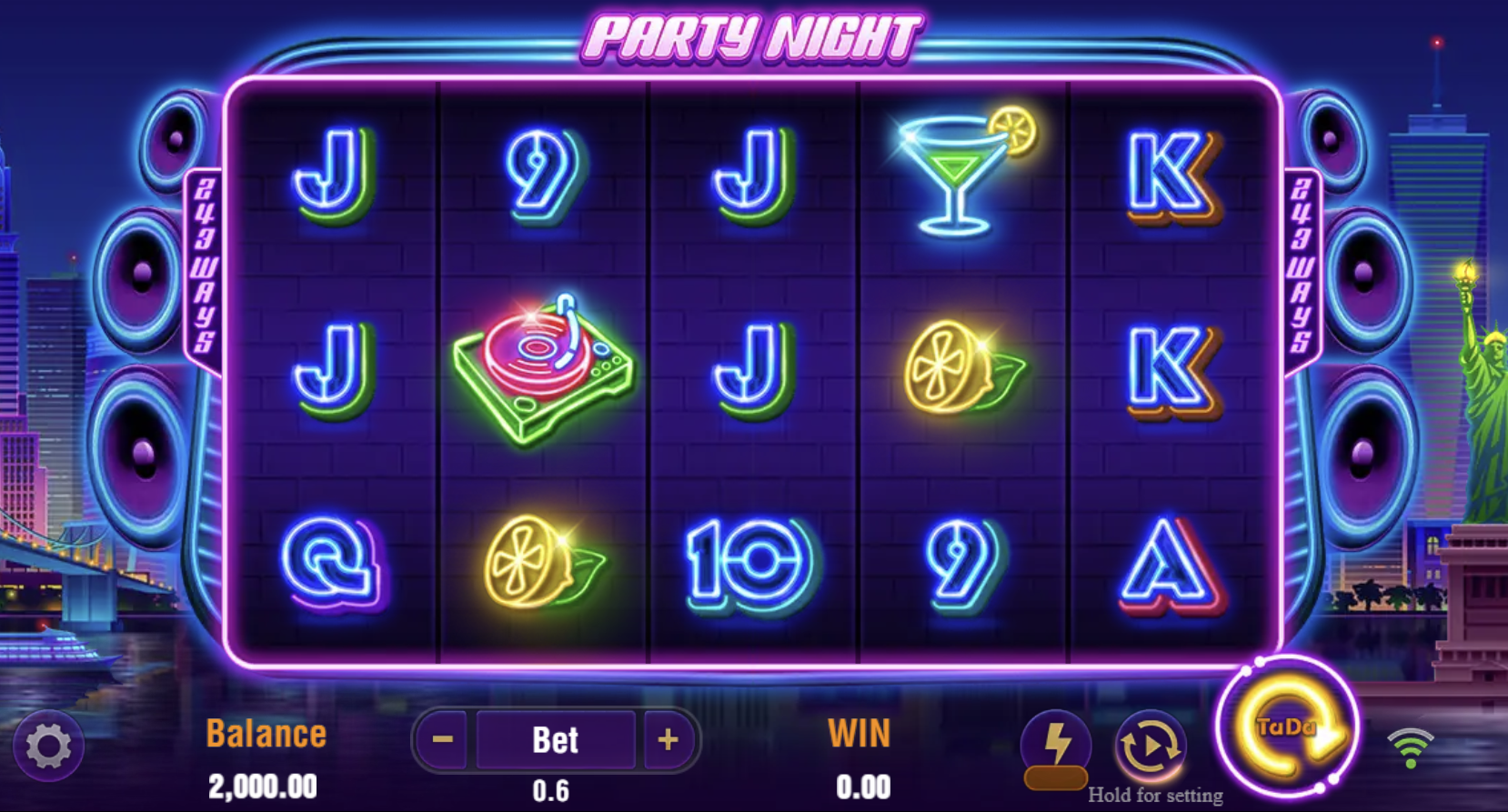Viewport: 1508px width, 812px height.
Task: Open the settings gear icon
Action: pyautogui.click(x=48, y=747)
